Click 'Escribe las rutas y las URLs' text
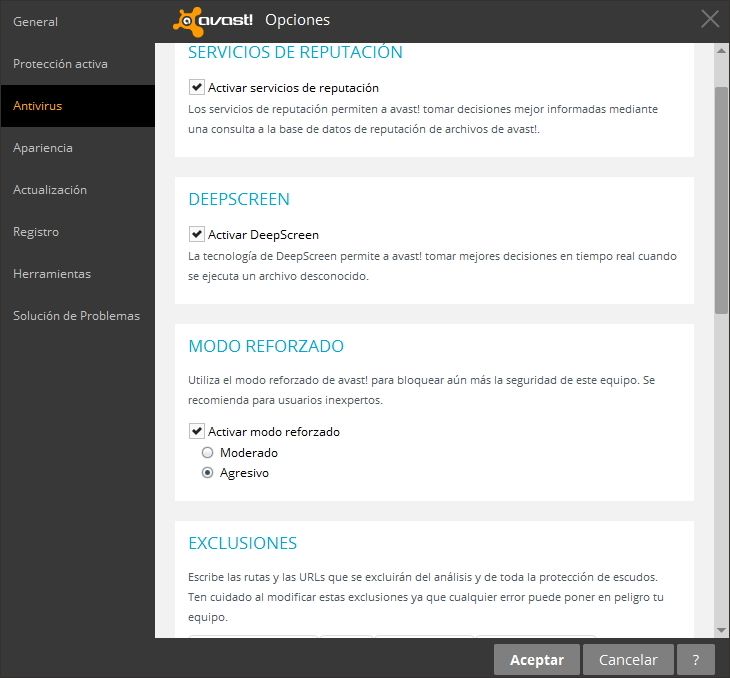This screenshot has height=678, width=730. point(426,597)
